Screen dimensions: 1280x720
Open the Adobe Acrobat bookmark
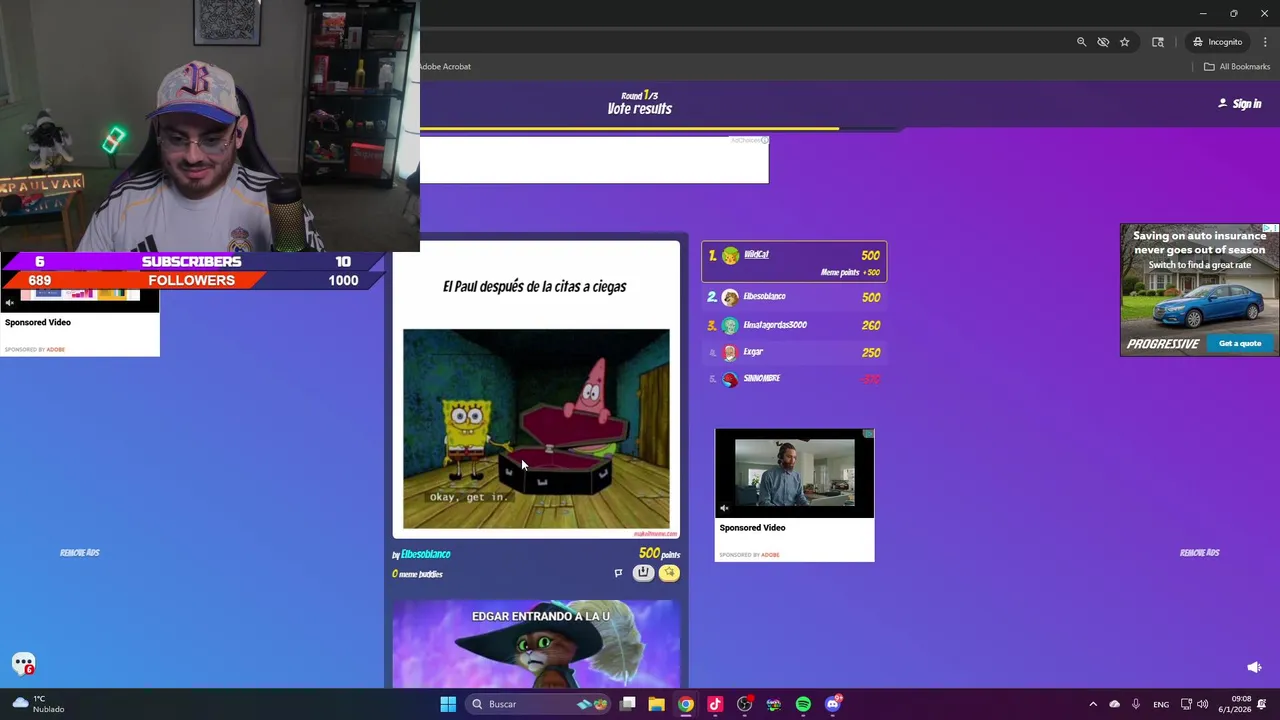pos(444,67)
